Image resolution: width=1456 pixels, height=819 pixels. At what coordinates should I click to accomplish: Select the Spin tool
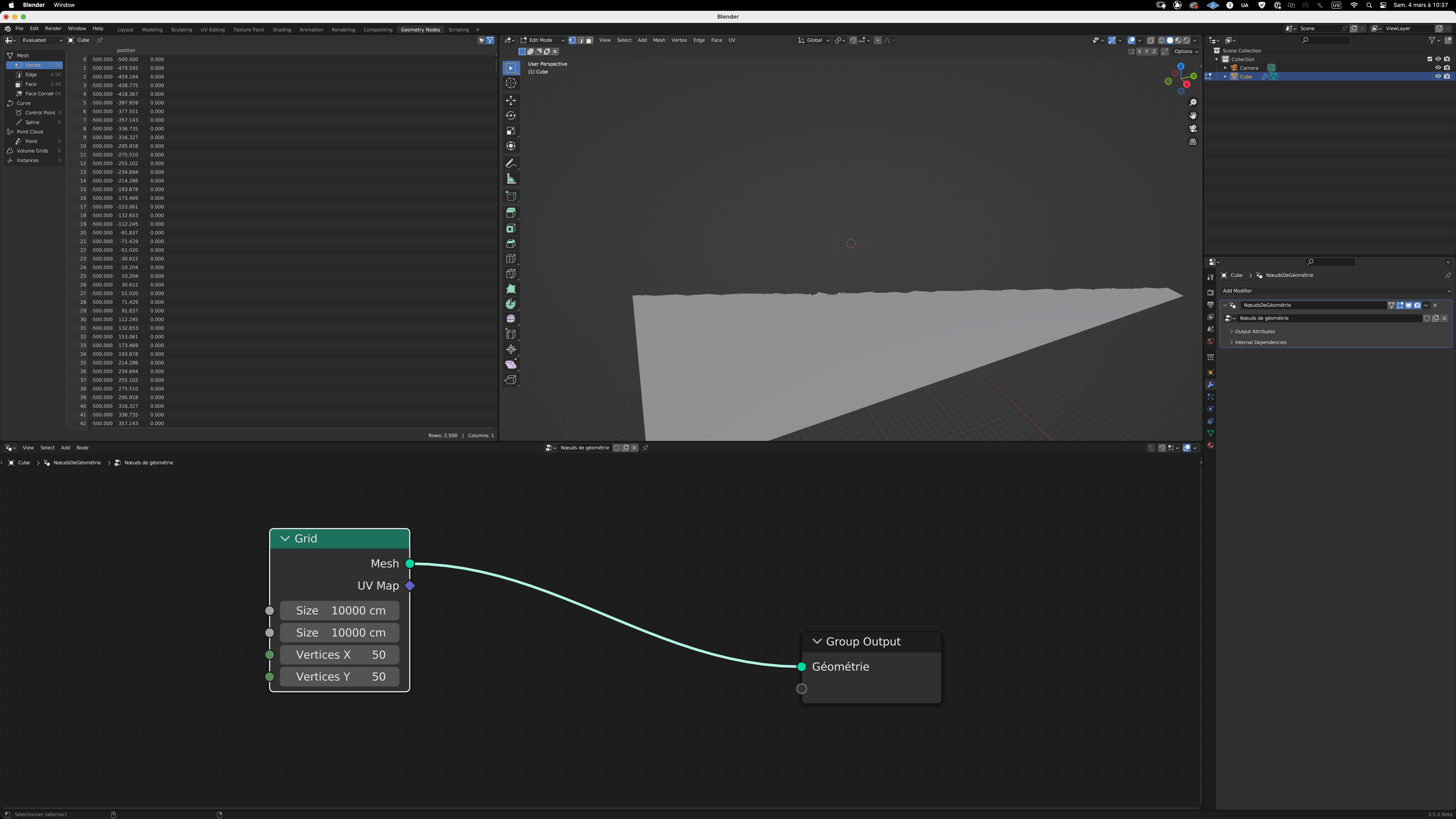coord(511,304)
